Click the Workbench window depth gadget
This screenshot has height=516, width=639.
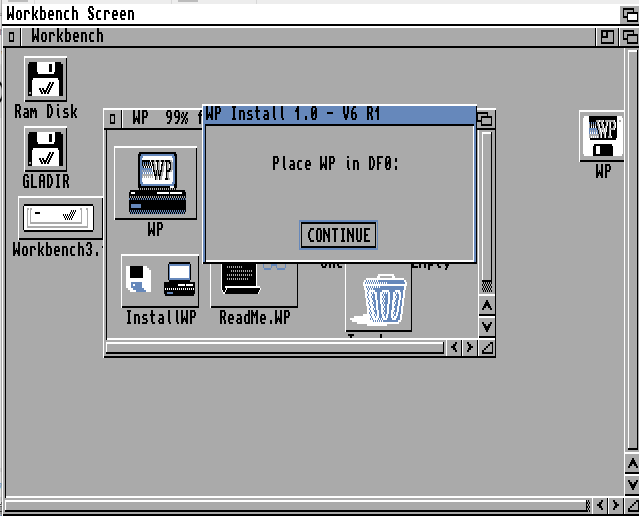coord(629,37)
